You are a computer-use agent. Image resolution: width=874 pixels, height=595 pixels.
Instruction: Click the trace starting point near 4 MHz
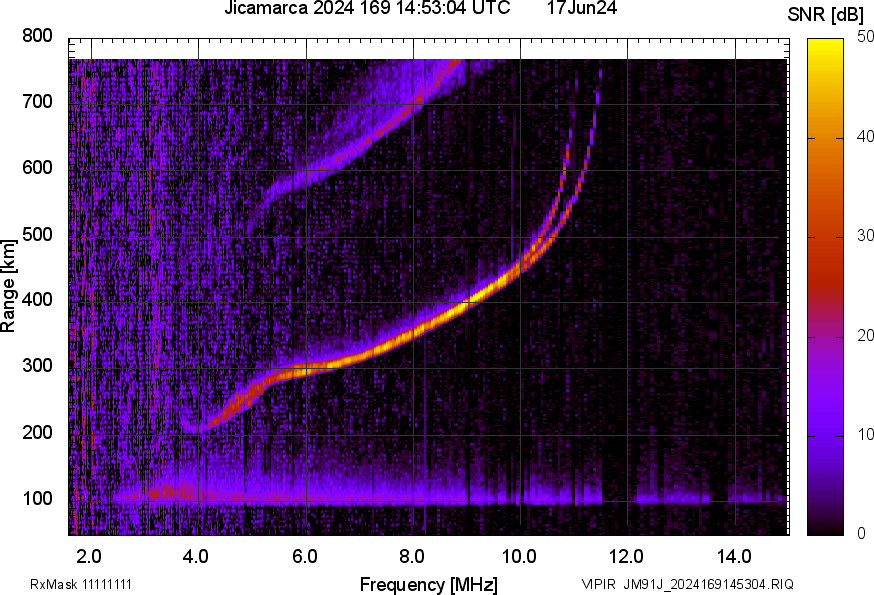click(x=198, y=427)
